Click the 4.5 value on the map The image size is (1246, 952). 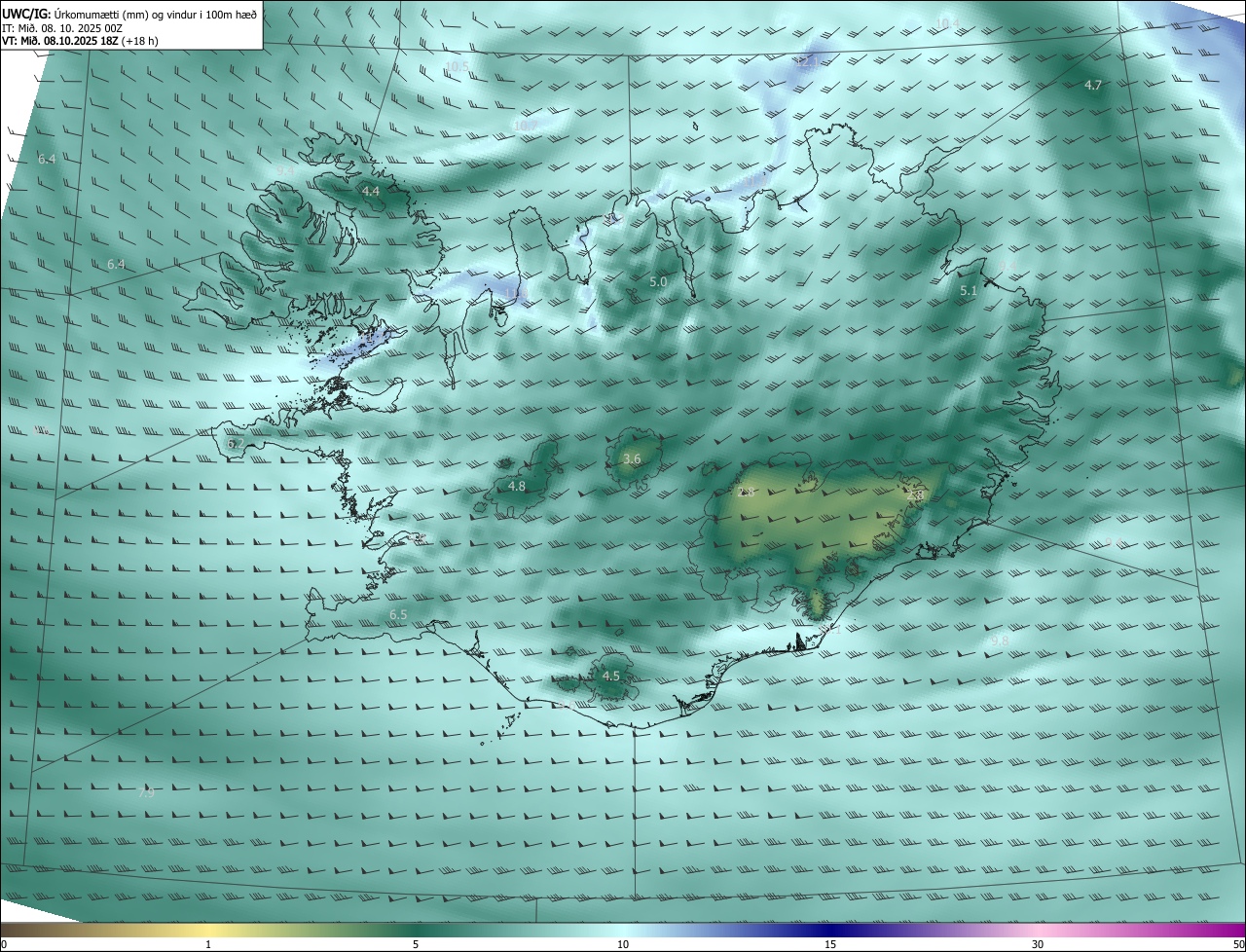pos(611,676)
